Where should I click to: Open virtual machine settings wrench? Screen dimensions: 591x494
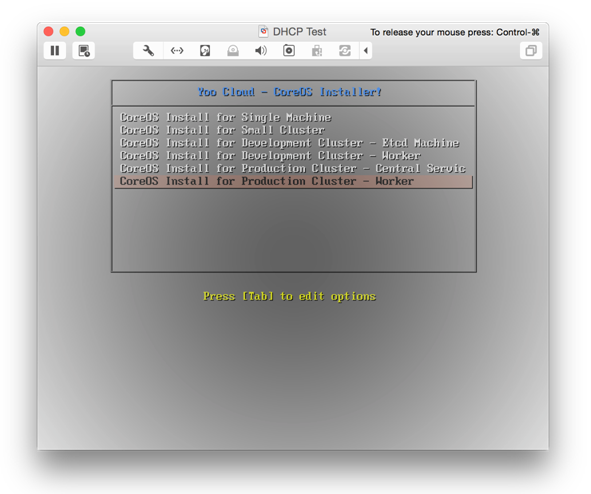tap(149, 50)
